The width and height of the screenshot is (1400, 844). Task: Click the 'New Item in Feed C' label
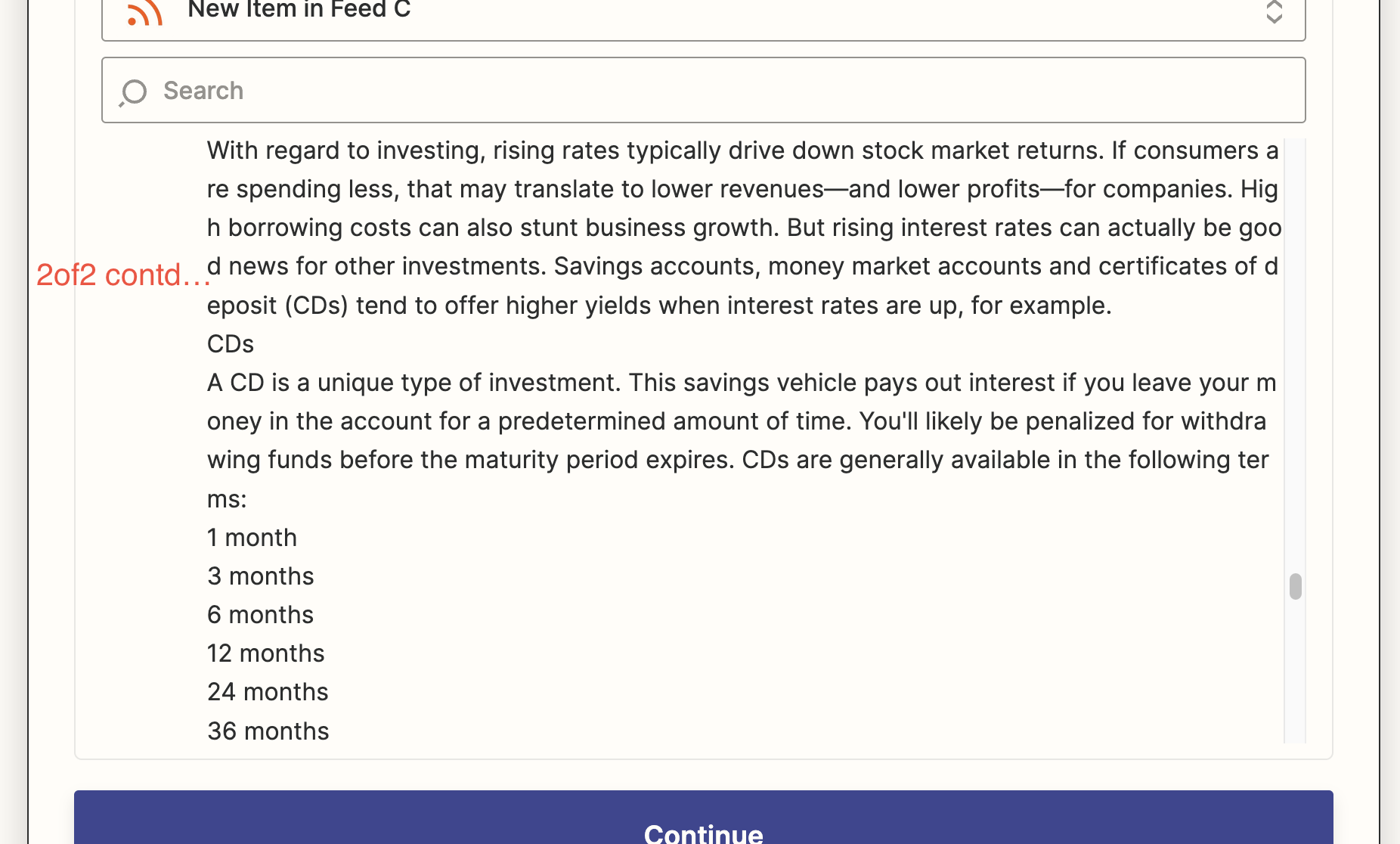pyautogui.click(x=299, y=10)
